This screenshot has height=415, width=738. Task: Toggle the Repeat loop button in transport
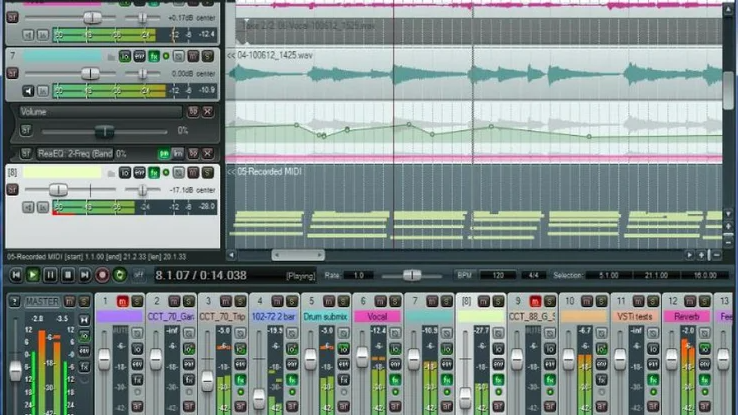[x=119, y=275]
